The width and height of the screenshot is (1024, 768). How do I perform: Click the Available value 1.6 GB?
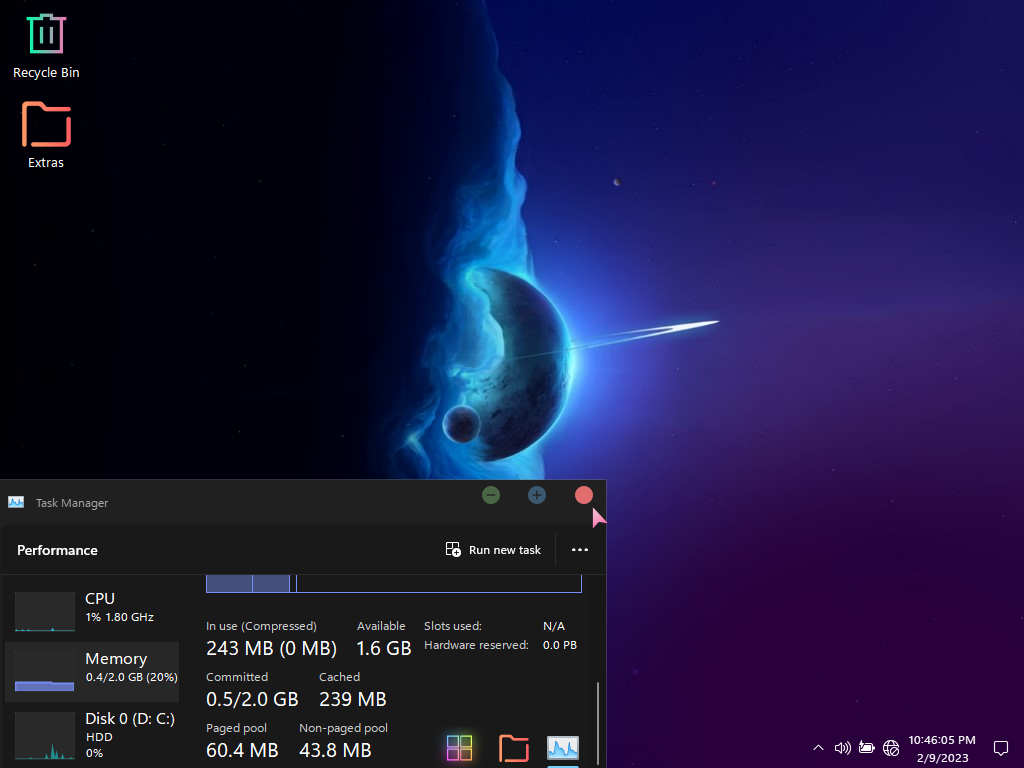(384, 648)
